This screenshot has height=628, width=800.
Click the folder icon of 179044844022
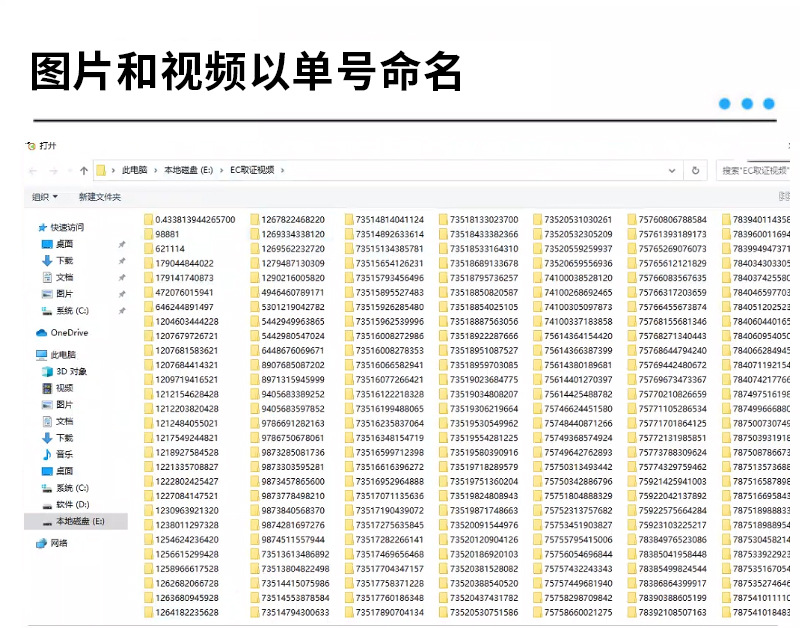pyautogui.click(x=148, y=263)
